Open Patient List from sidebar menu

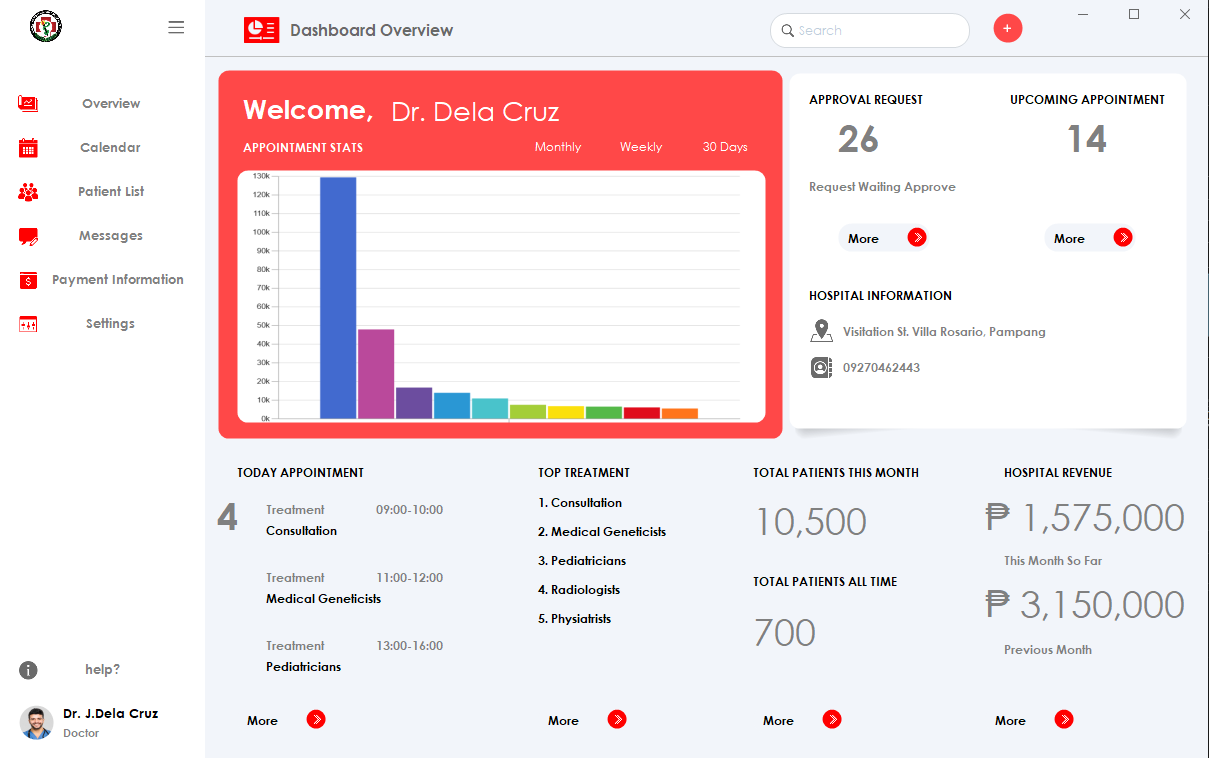tap(111, 192)
